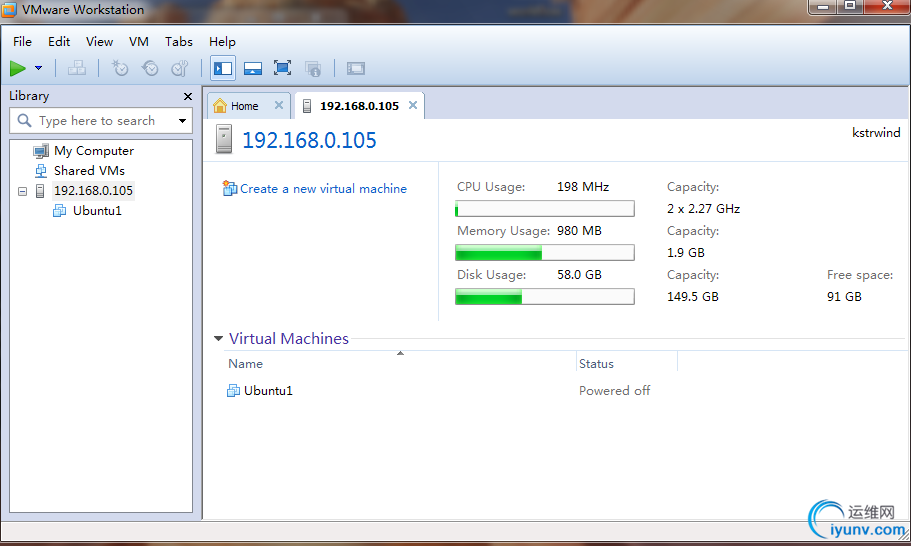Click the console view toolbar icon
Screen dimensions: 911x546
(x=356, y=69)
